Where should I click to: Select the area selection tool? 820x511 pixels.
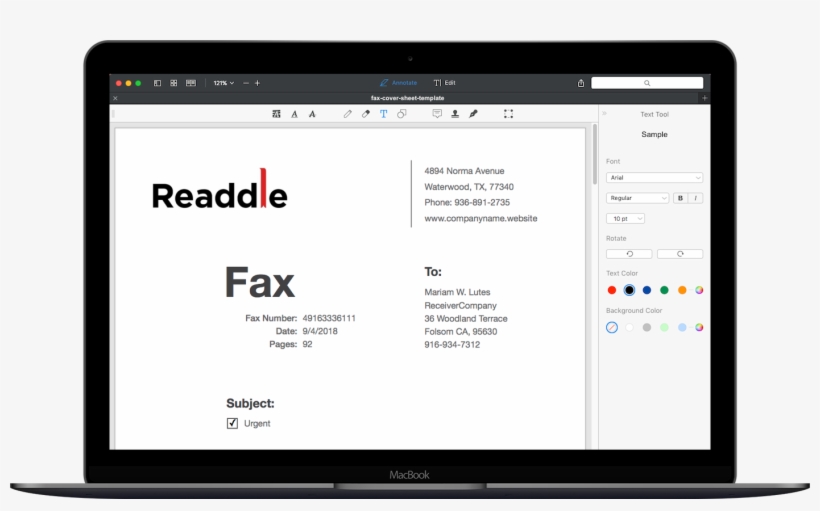point(508,114)
